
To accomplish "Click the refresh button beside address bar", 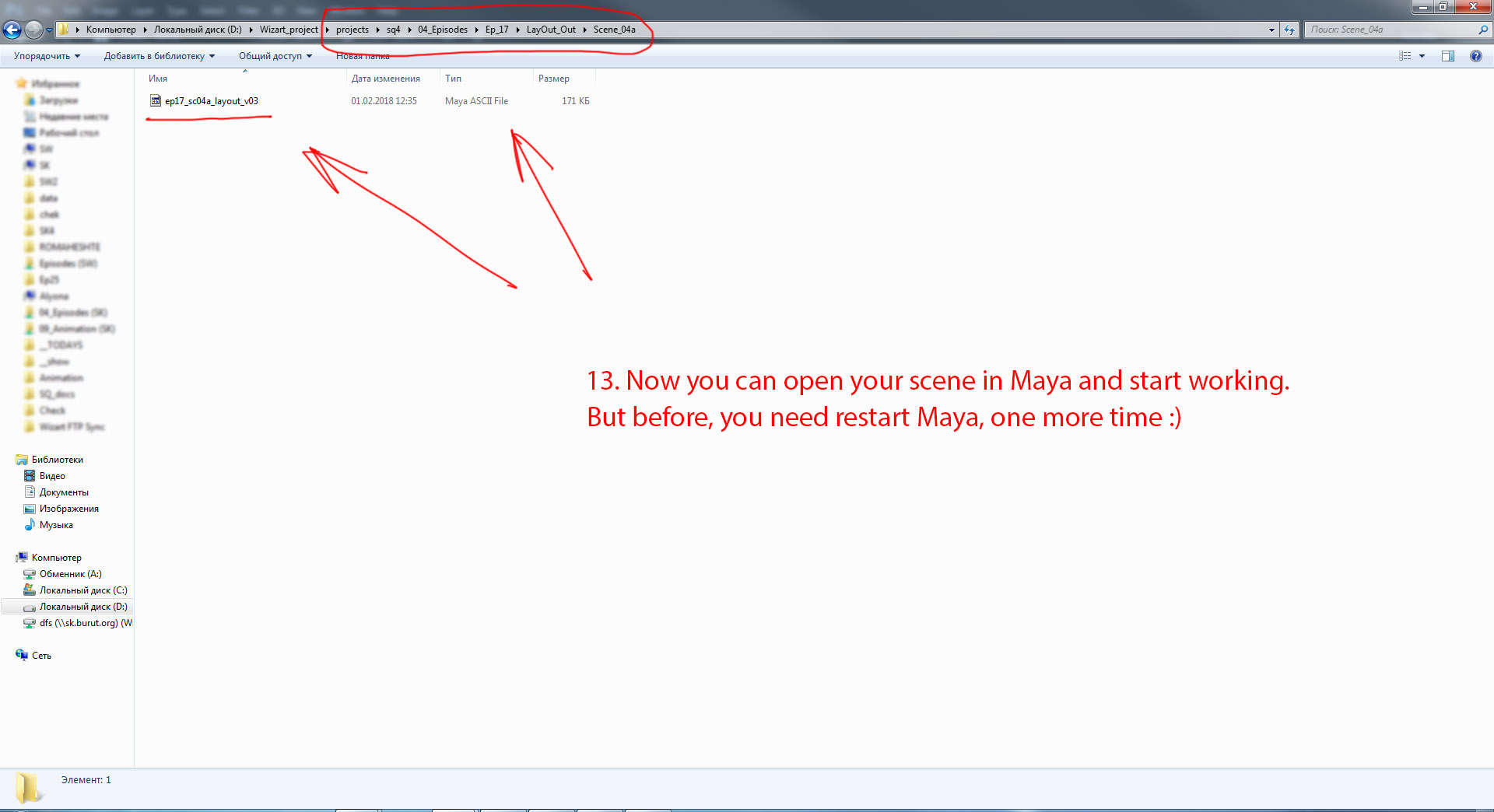I will pyautogui.click(x=1289, y=30).
